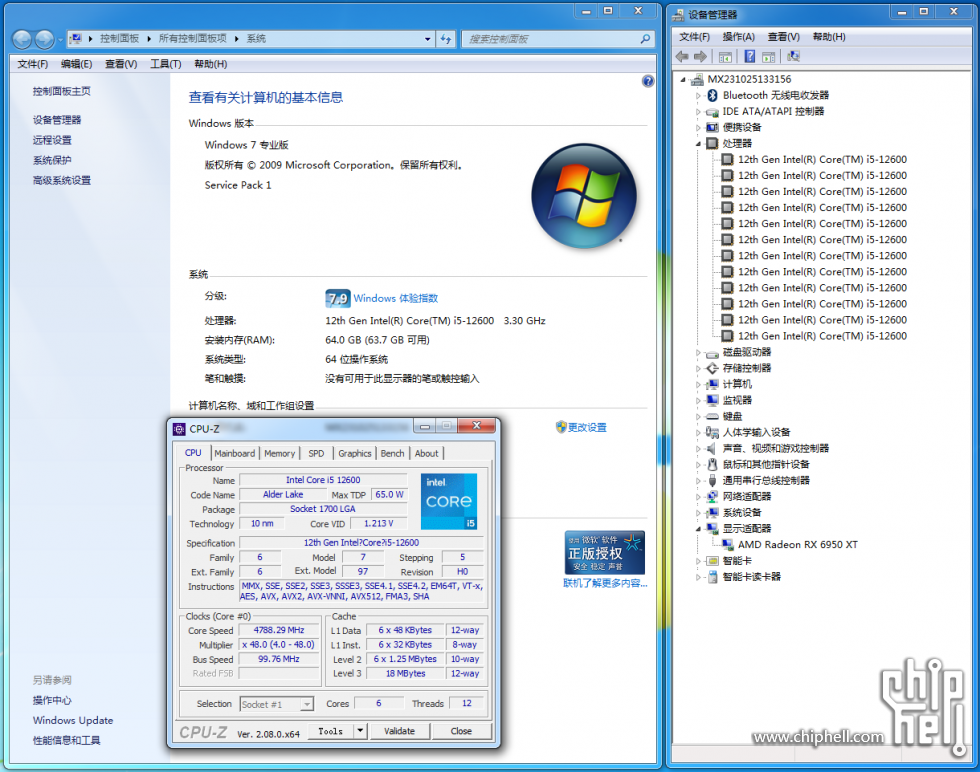Open Windows Update link in sidebar
The height and width of the screenshot is (772, 980).
coord(73,720)
